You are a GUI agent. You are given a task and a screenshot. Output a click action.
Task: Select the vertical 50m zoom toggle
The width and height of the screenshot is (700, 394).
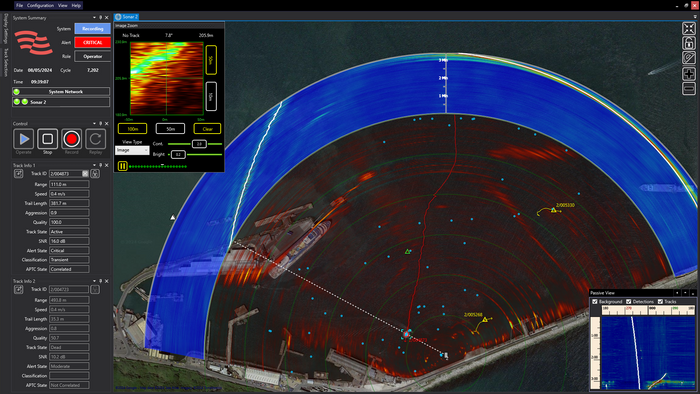pyautogui.click(x=211, y=60)
